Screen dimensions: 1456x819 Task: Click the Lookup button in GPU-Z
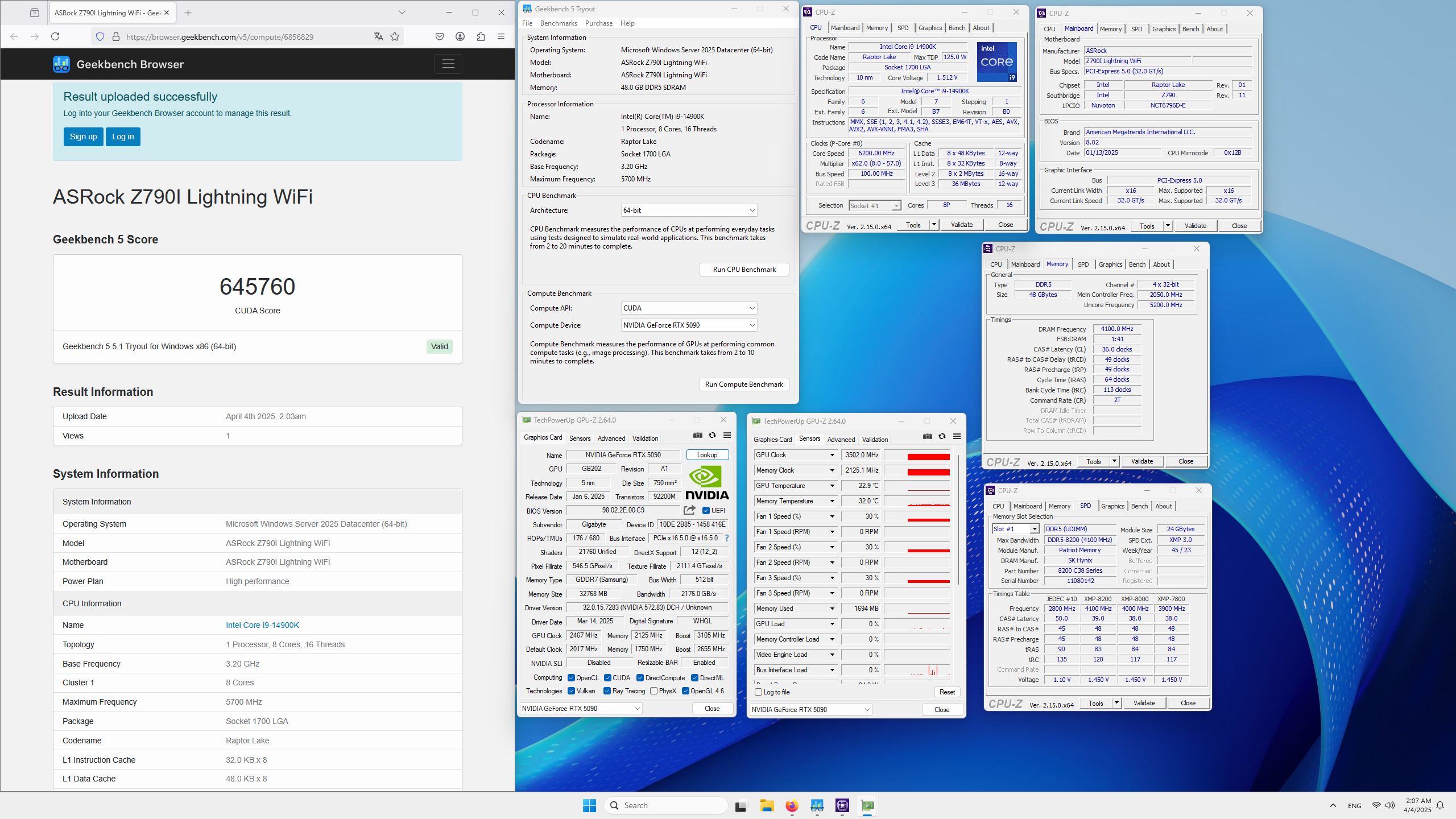click(x=707, y=455)
